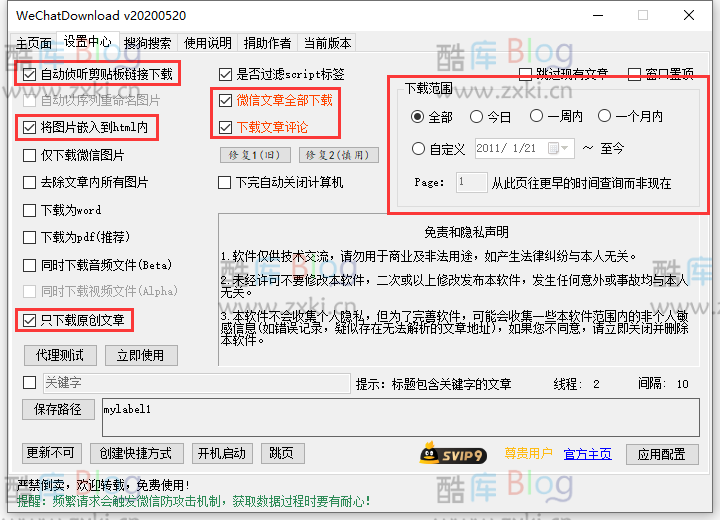Enable 下载为pdf(推荐) checkbox
The height and width of the screenshot is (520, 720).
29,237
